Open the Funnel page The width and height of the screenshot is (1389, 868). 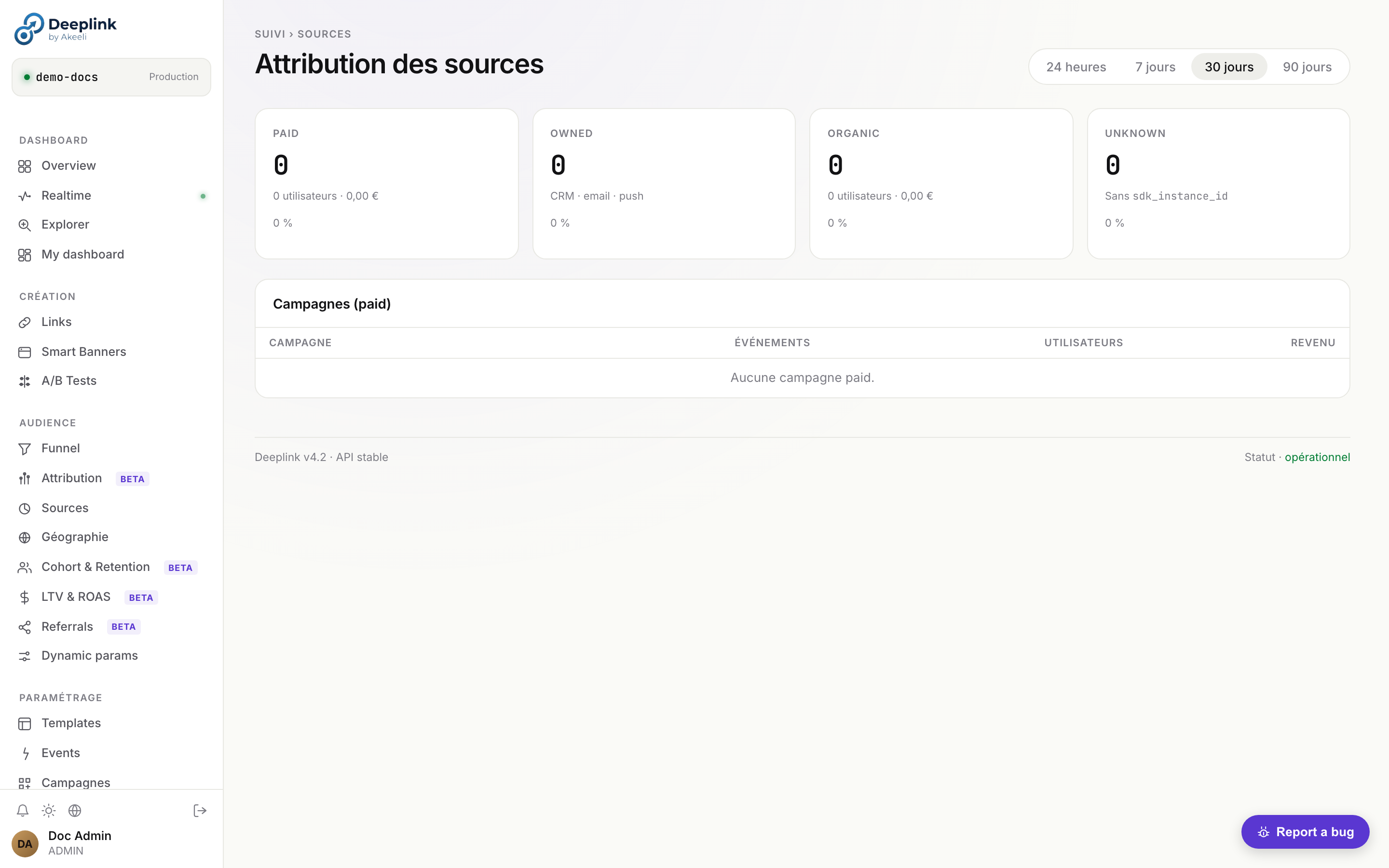(x=111, y=448)
